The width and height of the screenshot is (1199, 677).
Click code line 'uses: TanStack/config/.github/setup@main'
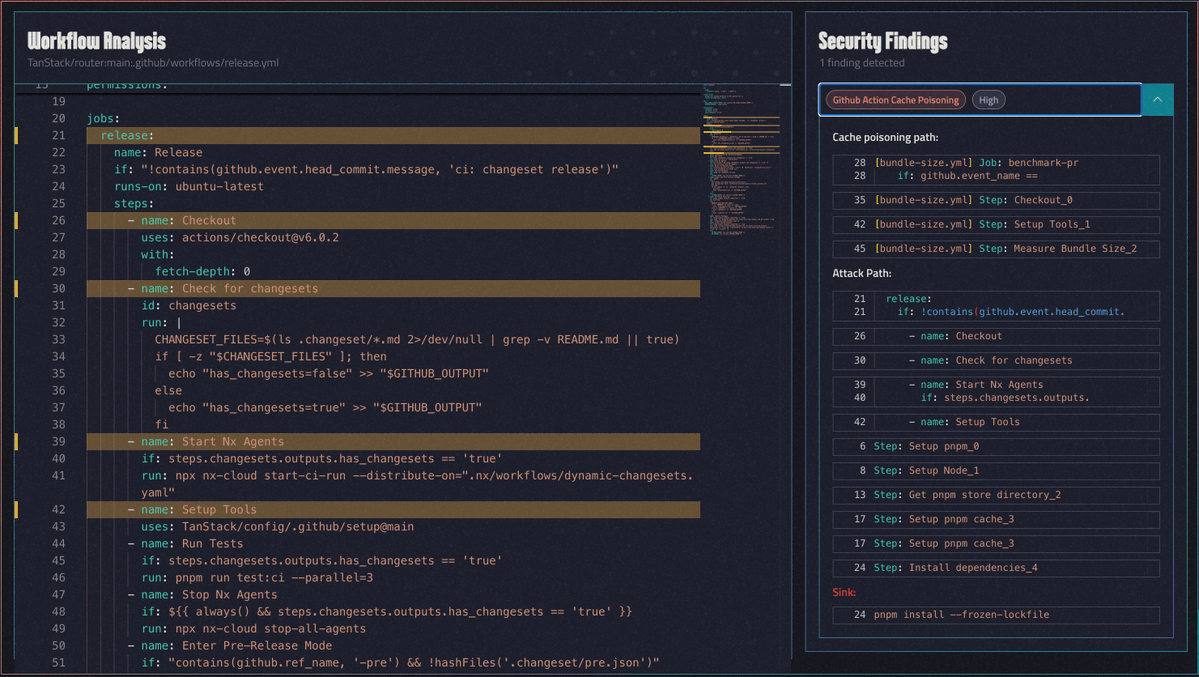point(278,527)
